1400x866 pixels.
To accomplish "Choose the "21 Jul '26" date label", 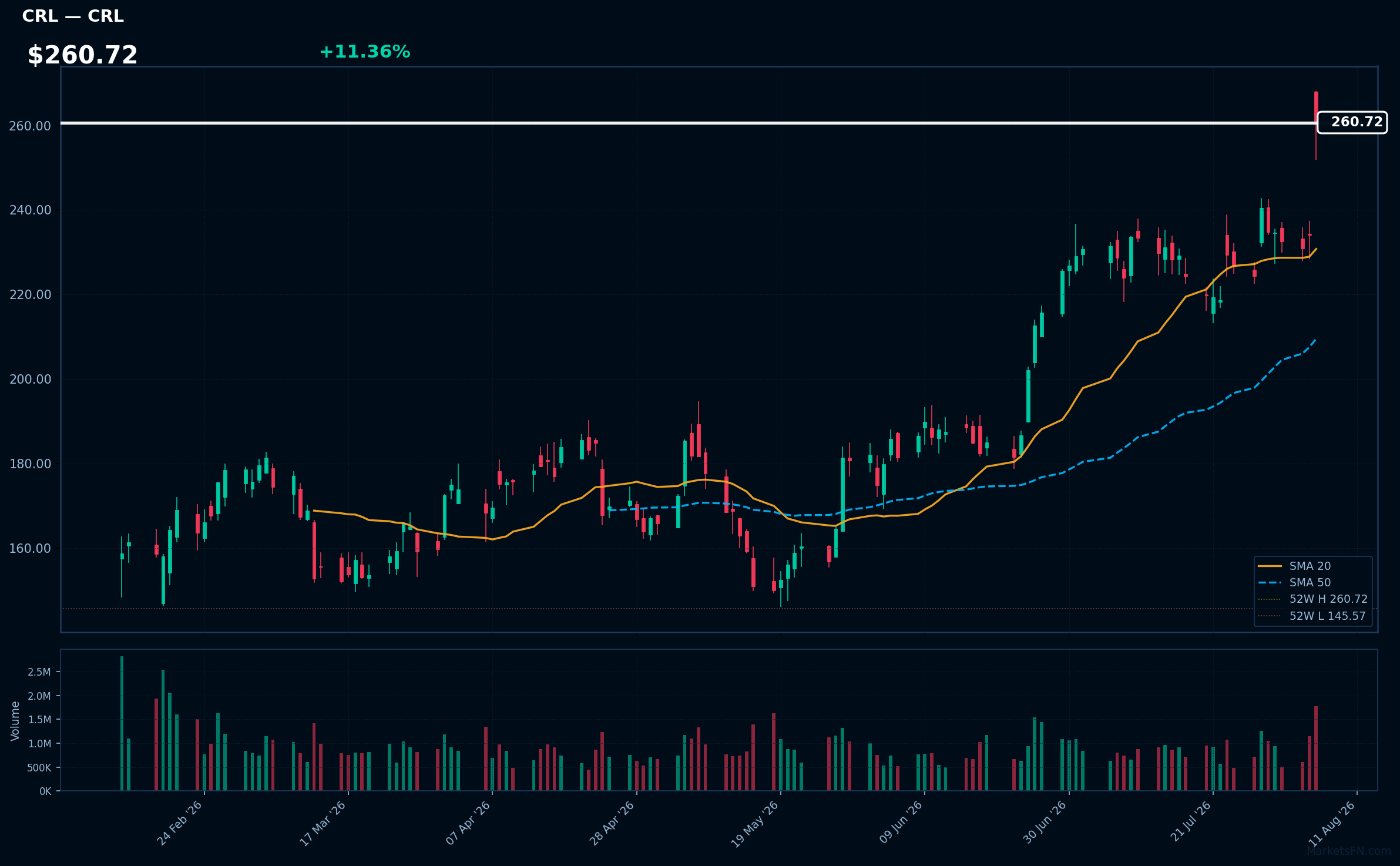I will pos(1190,821).
